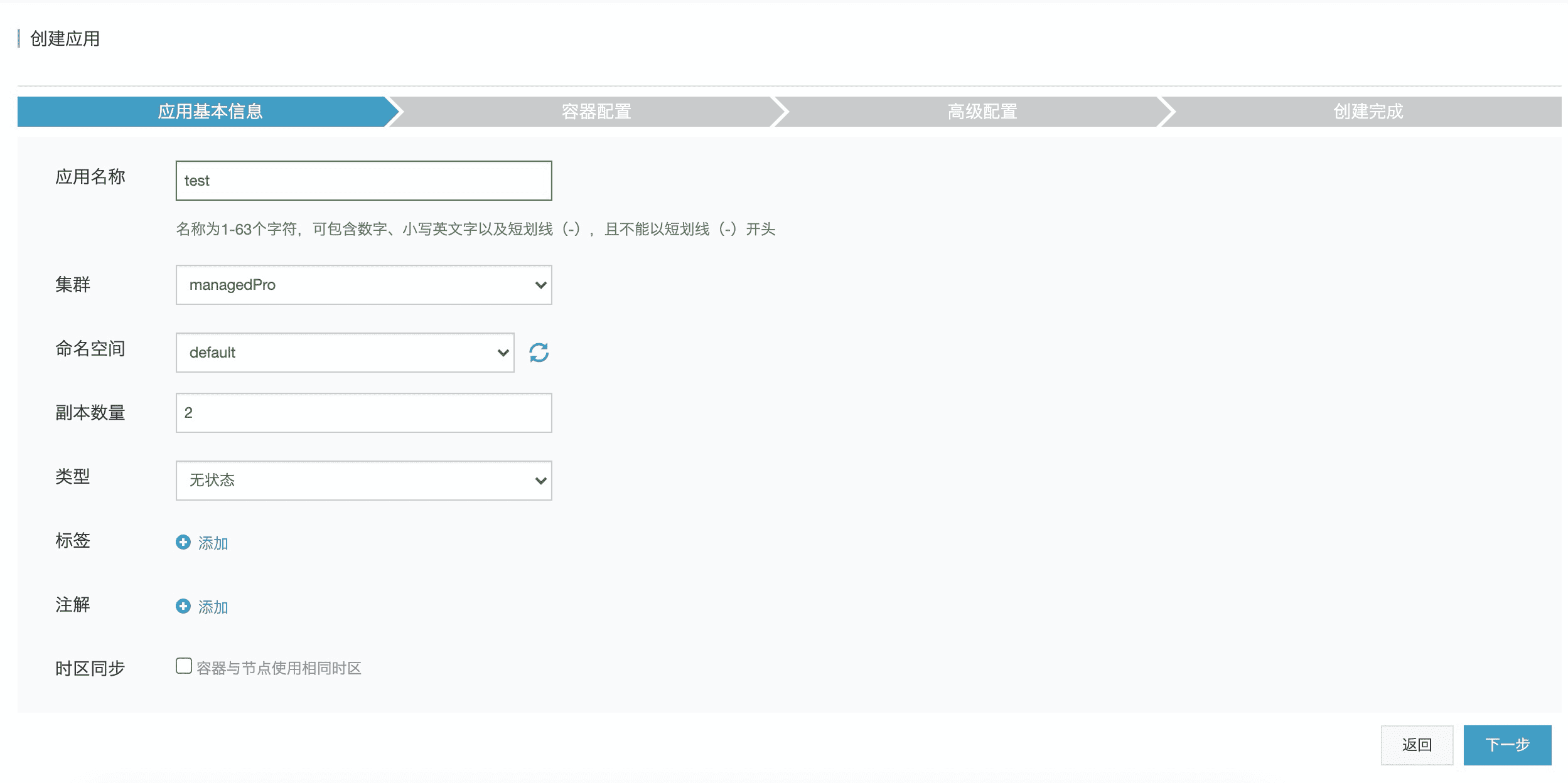Enable 容器与节点使用相同时区 checkbox

[x=184, y=666]
